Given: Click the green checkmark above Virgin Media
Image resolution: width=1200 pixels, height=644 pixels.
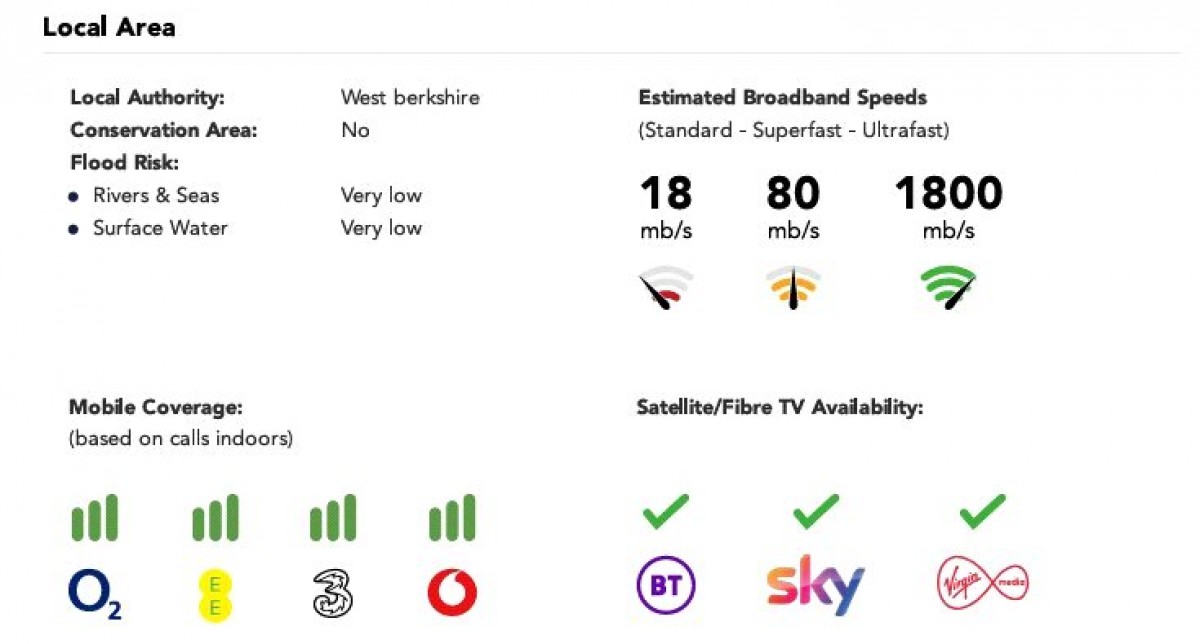Looking at the screenshot, I should pyautogui.click(x=982, y=513).
